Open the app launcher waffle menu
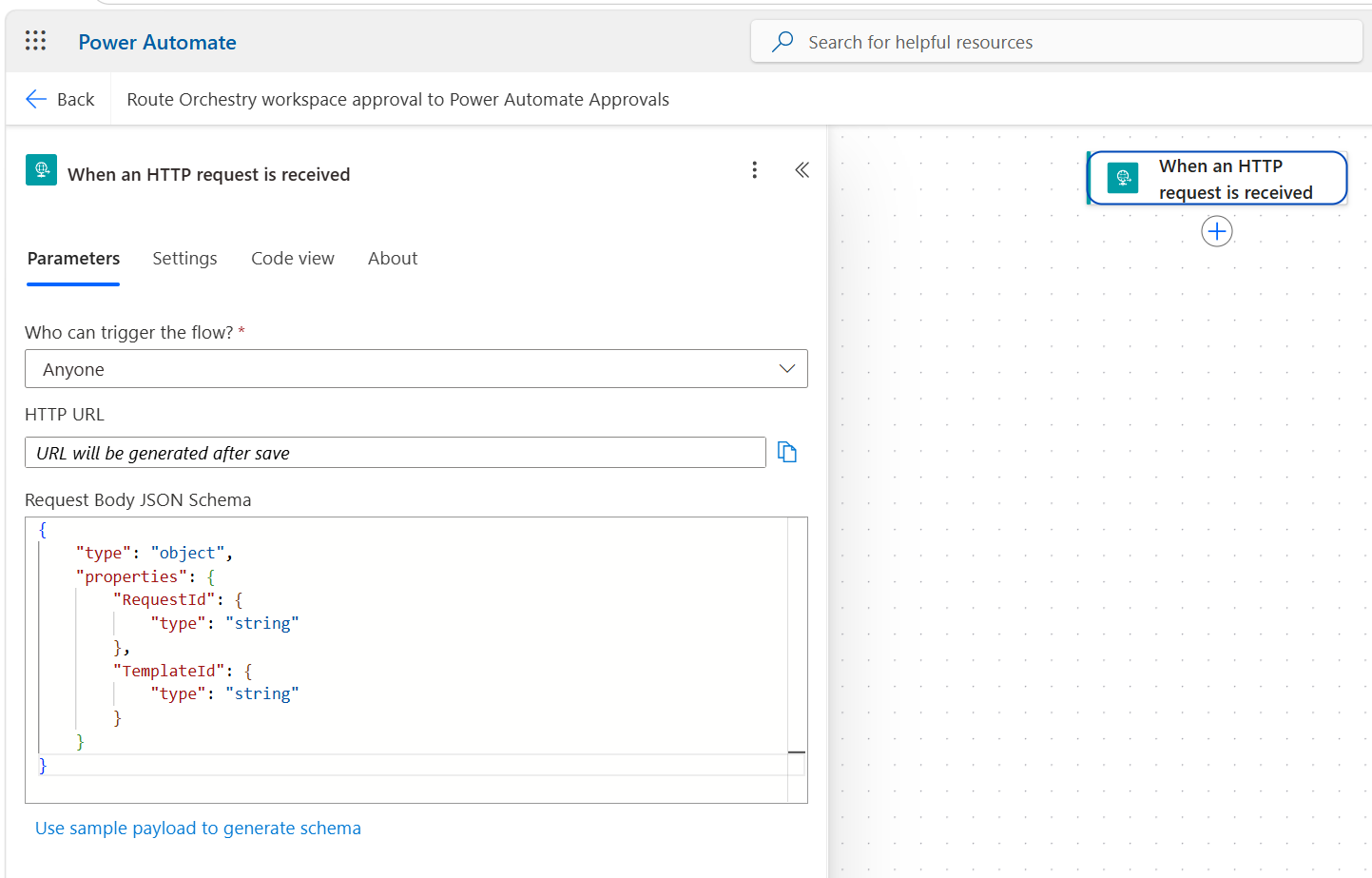The height and width of the screenshot is (878, 1372). click(35, 40)
